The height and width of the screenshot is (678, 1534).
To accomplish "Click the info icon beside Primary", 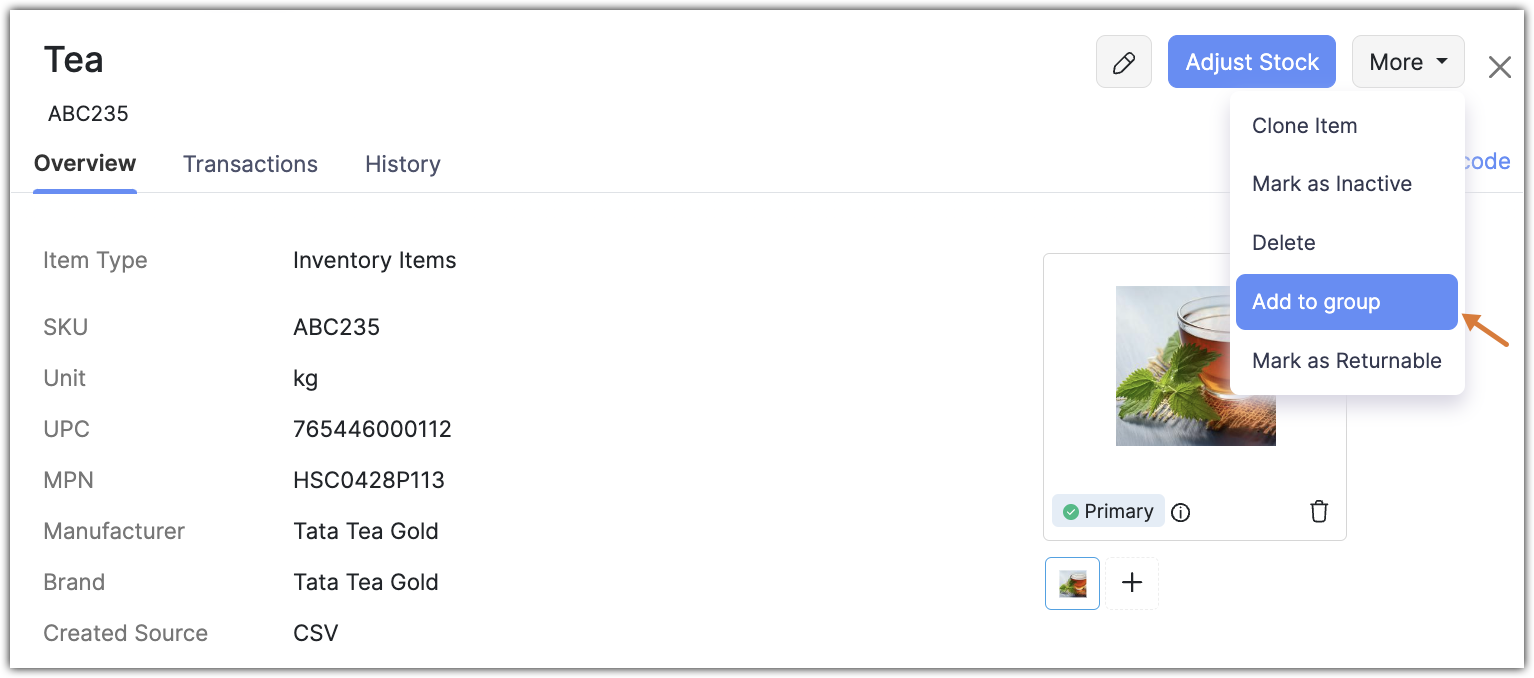I will point(1180,513).
